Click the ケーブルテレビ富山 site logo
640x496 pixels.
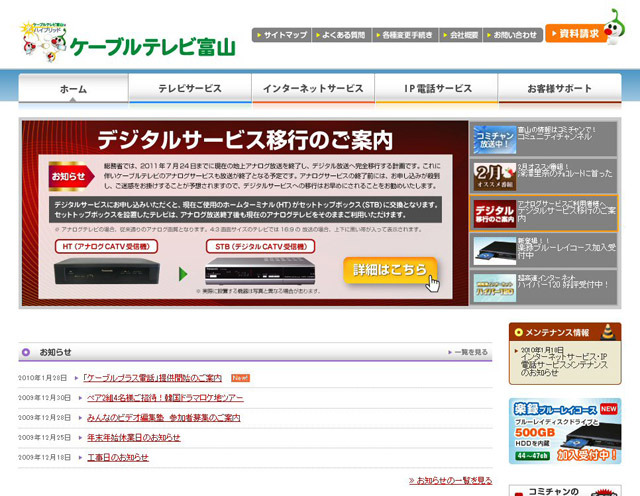click(128, 42)
